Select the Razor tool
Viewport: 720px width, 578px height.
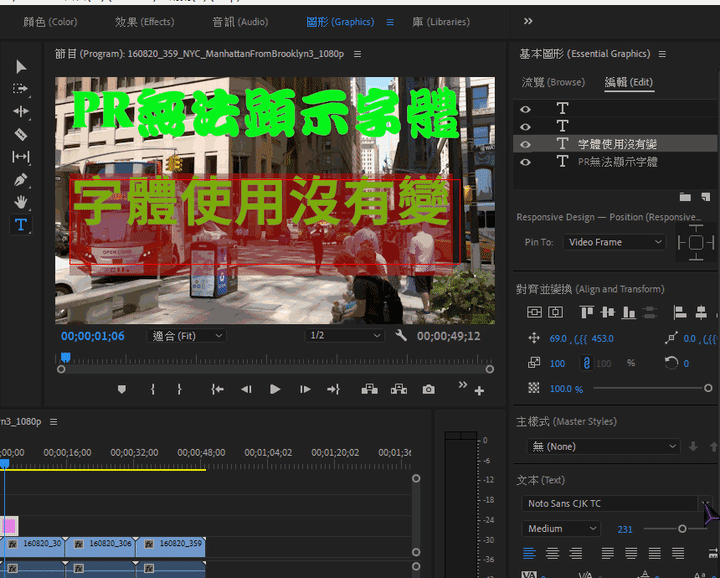point(21,134)
